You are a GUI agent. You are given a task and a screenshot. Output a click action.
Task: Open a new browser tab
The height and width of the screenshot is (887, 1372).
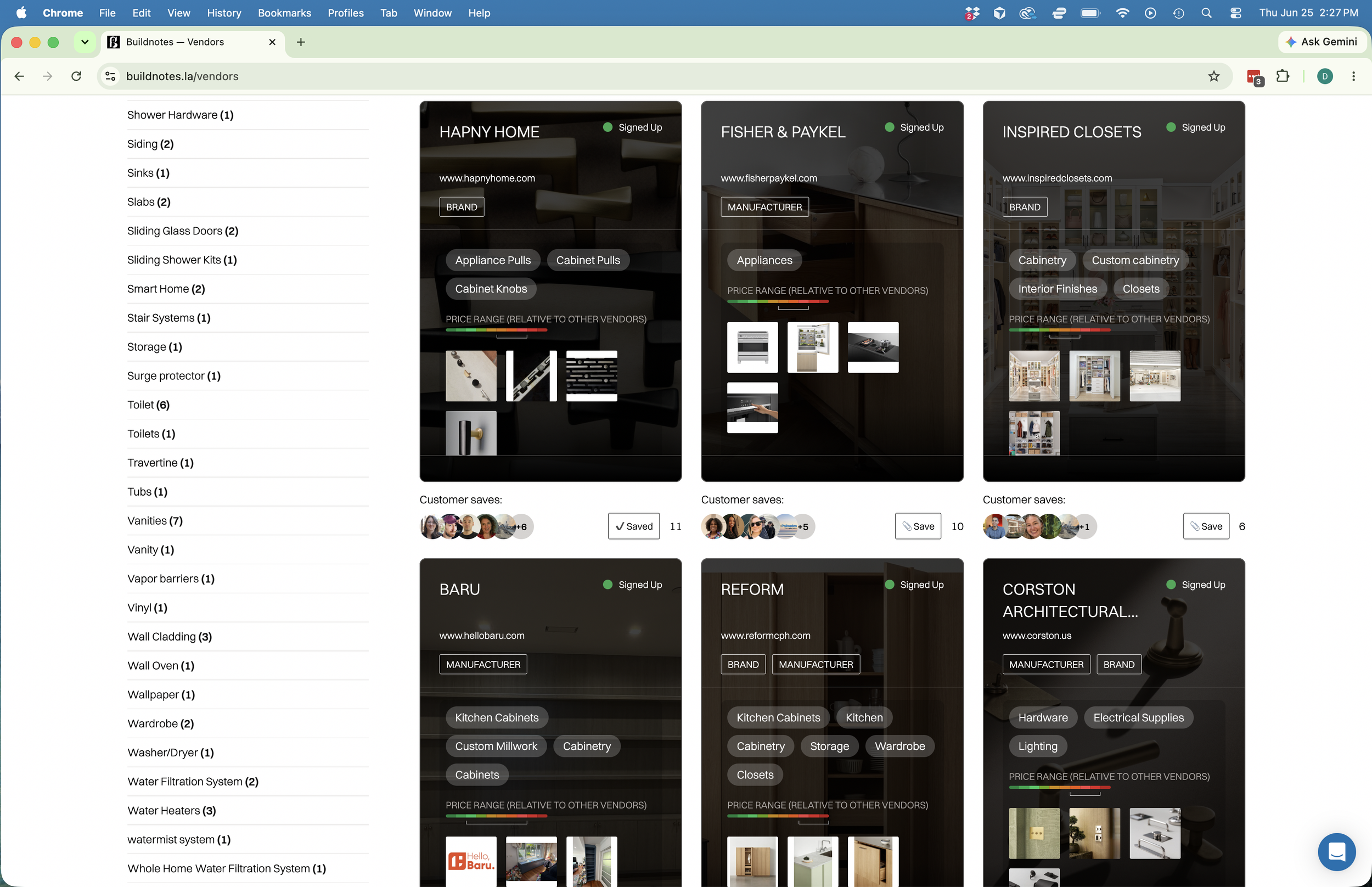(301, 42)
